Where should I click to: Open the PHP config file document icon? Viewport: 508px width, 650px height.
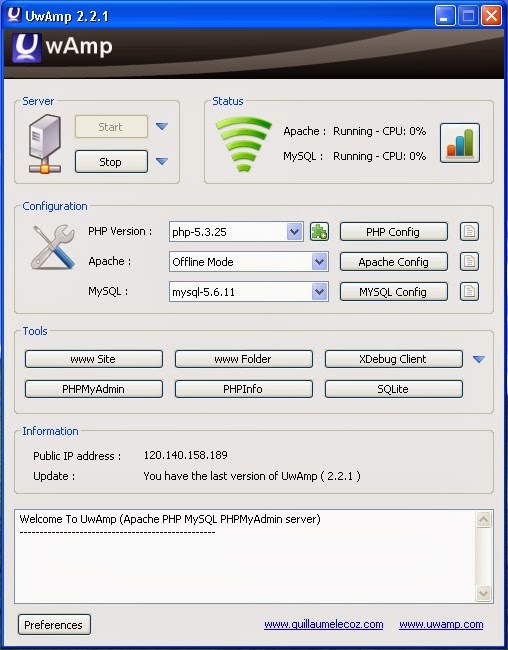(x=469, y=231)
